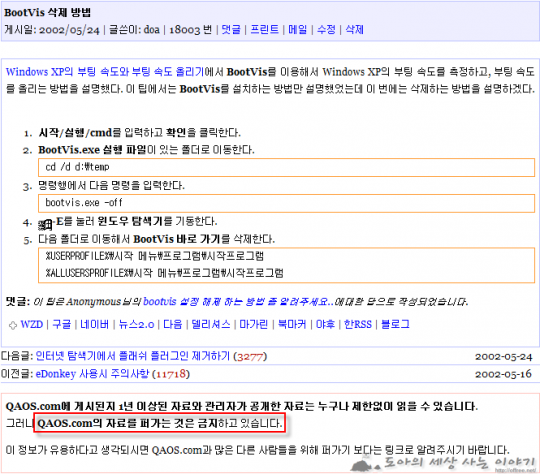Open the 댓글 link in the post header

[231, 30]
